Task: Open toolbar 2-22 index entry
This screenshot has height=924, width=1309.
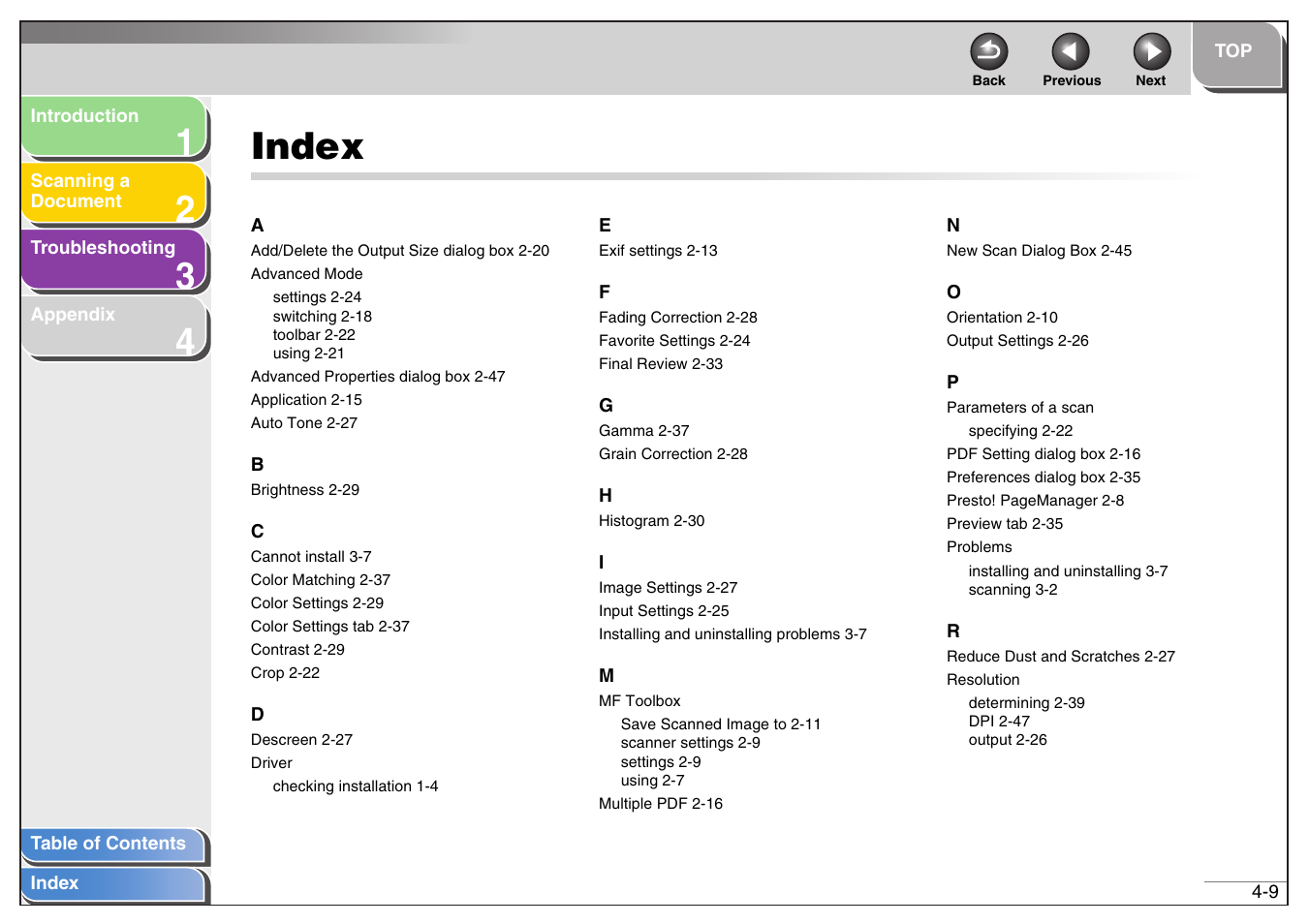Action: 314,335
